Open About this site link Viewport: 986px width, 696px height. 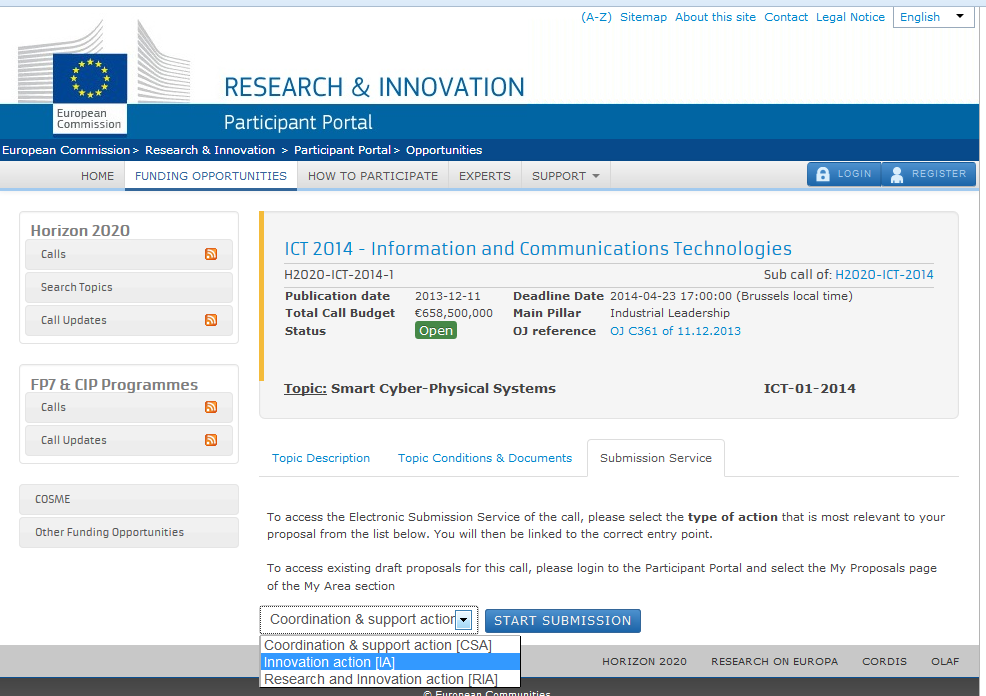(x=716, y=17)
